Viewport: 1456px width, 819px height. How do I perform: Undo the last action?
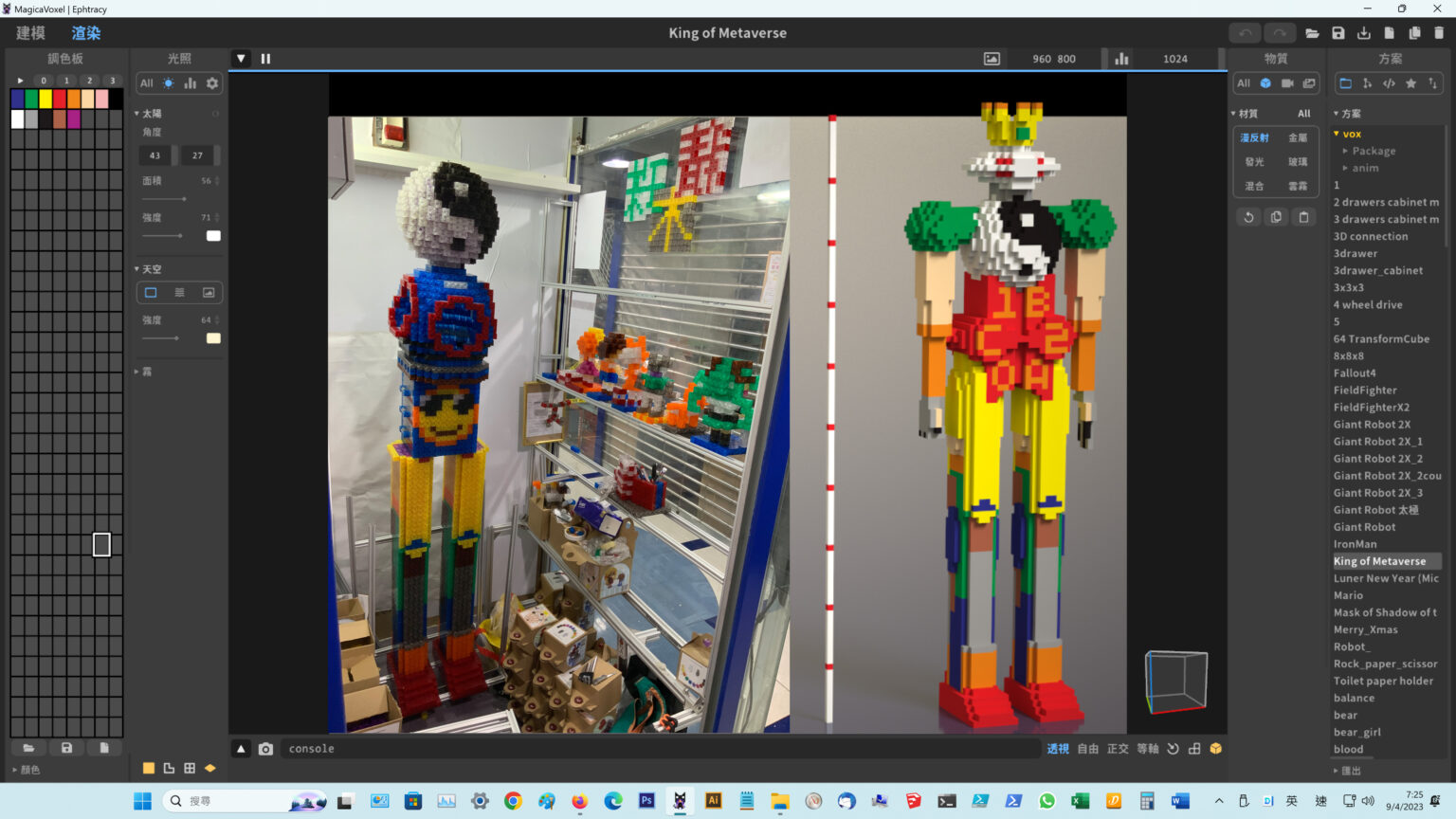click(1246, 33)
